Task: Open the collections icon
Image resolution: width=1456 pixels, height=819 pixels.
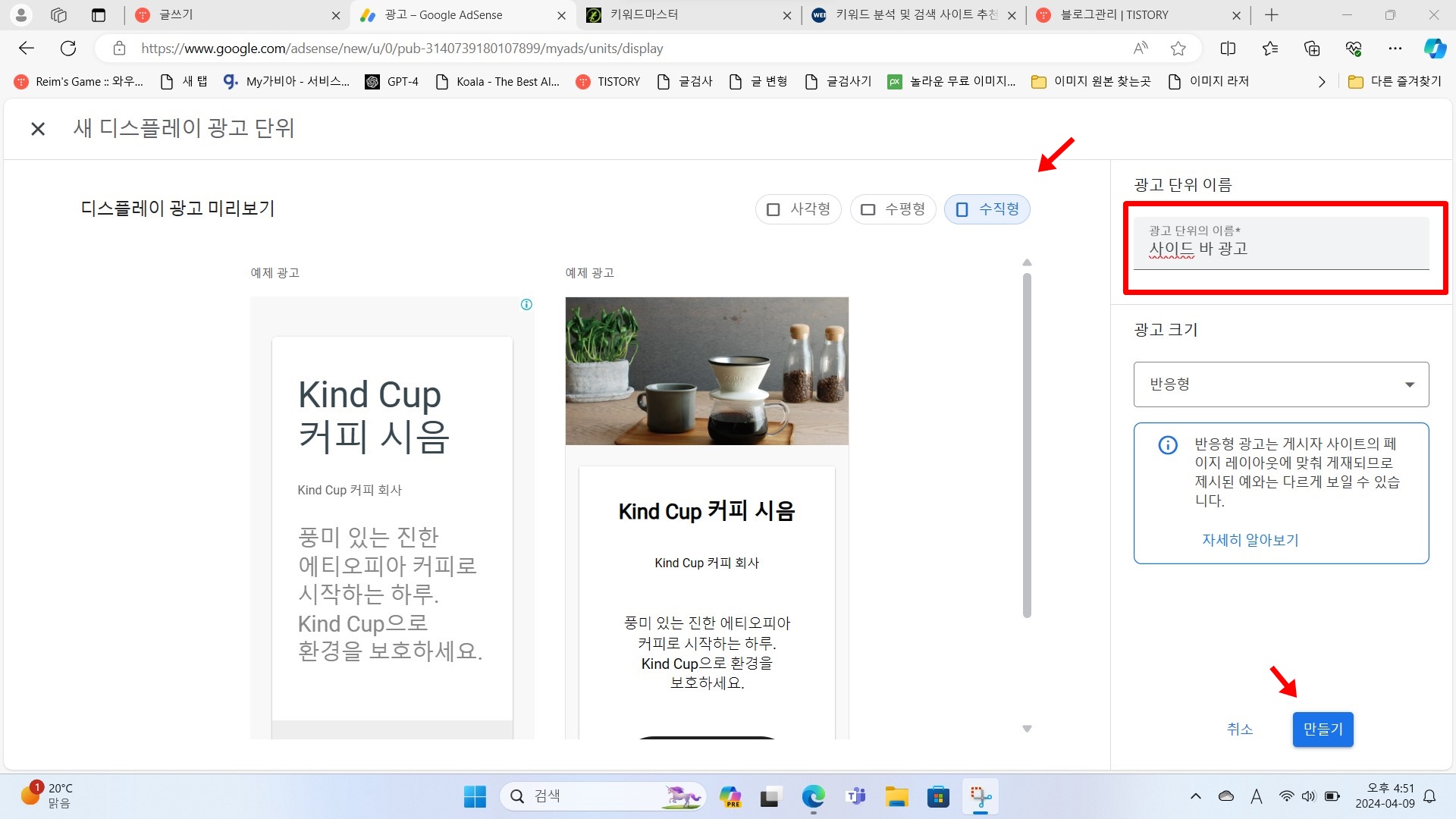Action: point(1312,49)
